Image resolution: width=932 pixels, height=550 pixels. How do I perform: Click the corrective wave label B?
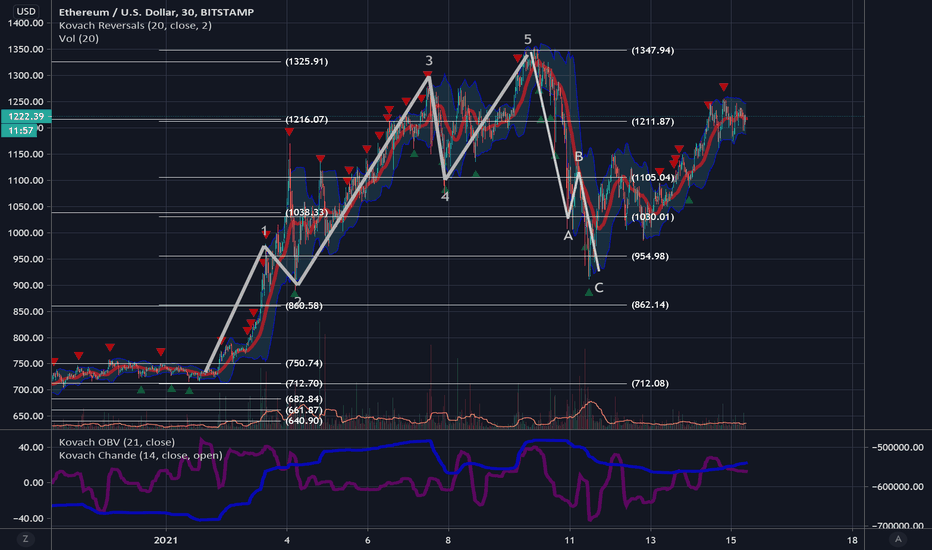tap(579, 158)
